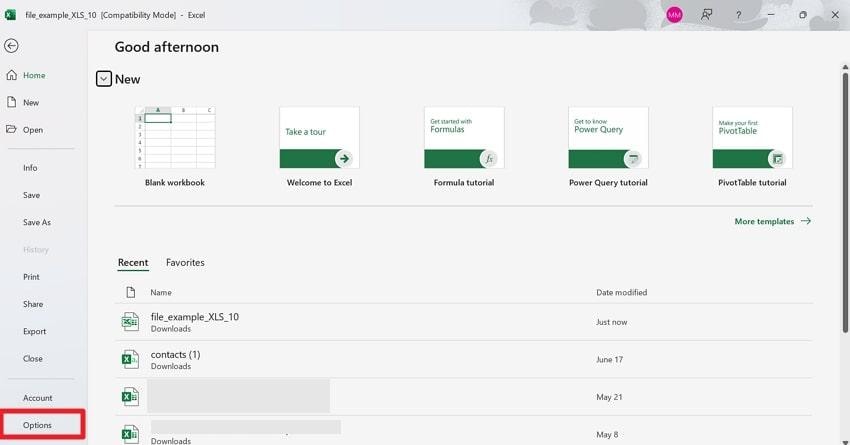Click the Just now date for file_example_XLS_10
Screen dimensions: 850x445
[x=611, y=322]
